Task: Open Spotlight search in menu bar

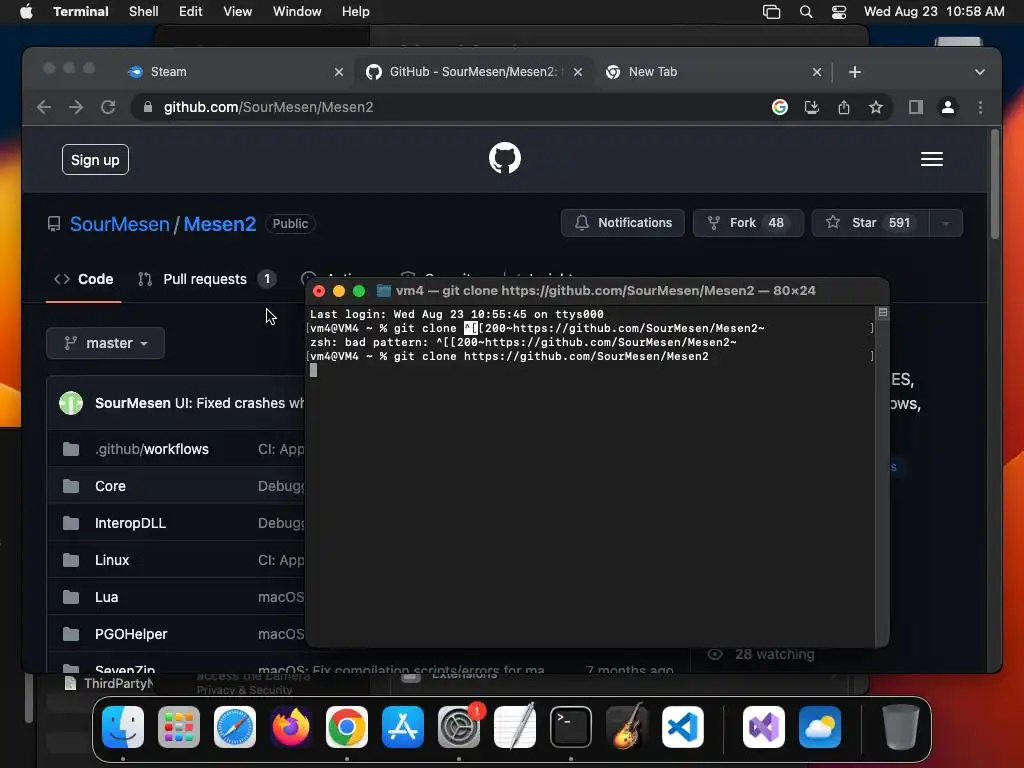Action: 806,12
